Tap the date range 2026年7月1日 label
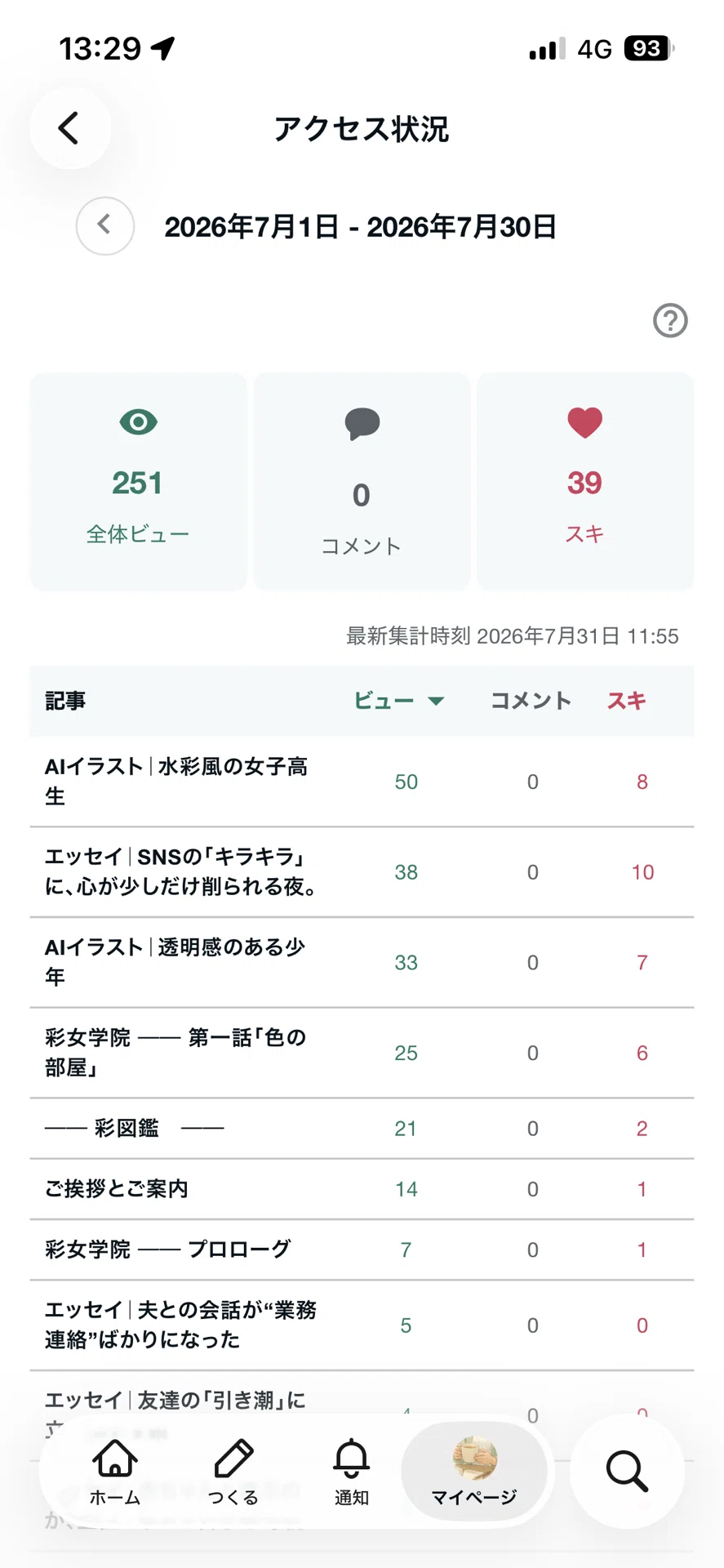The image size is (724, 1568). [251, 227]
